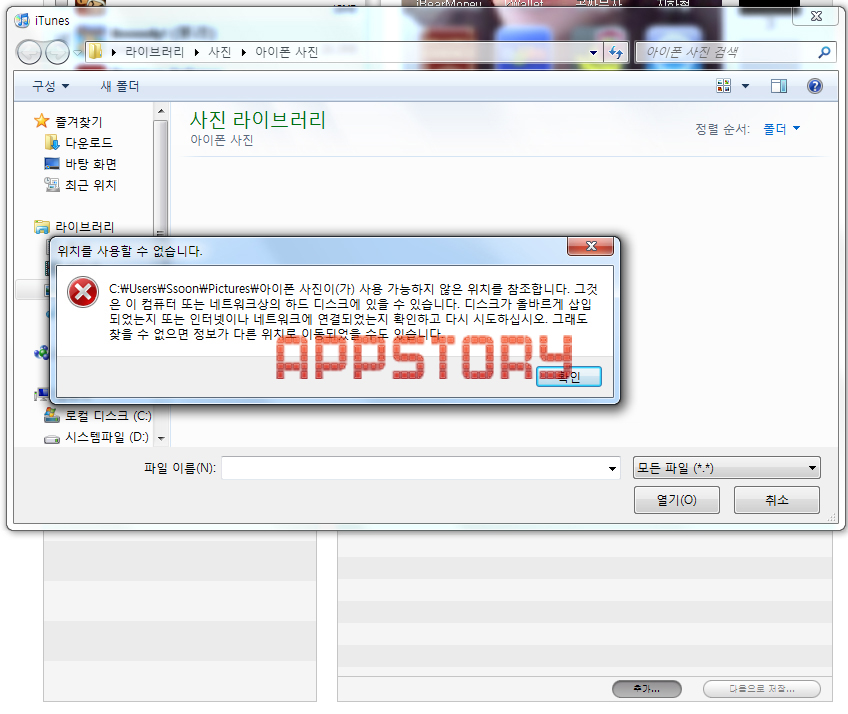Click the red error icon in dialog

tap(83, 292)
